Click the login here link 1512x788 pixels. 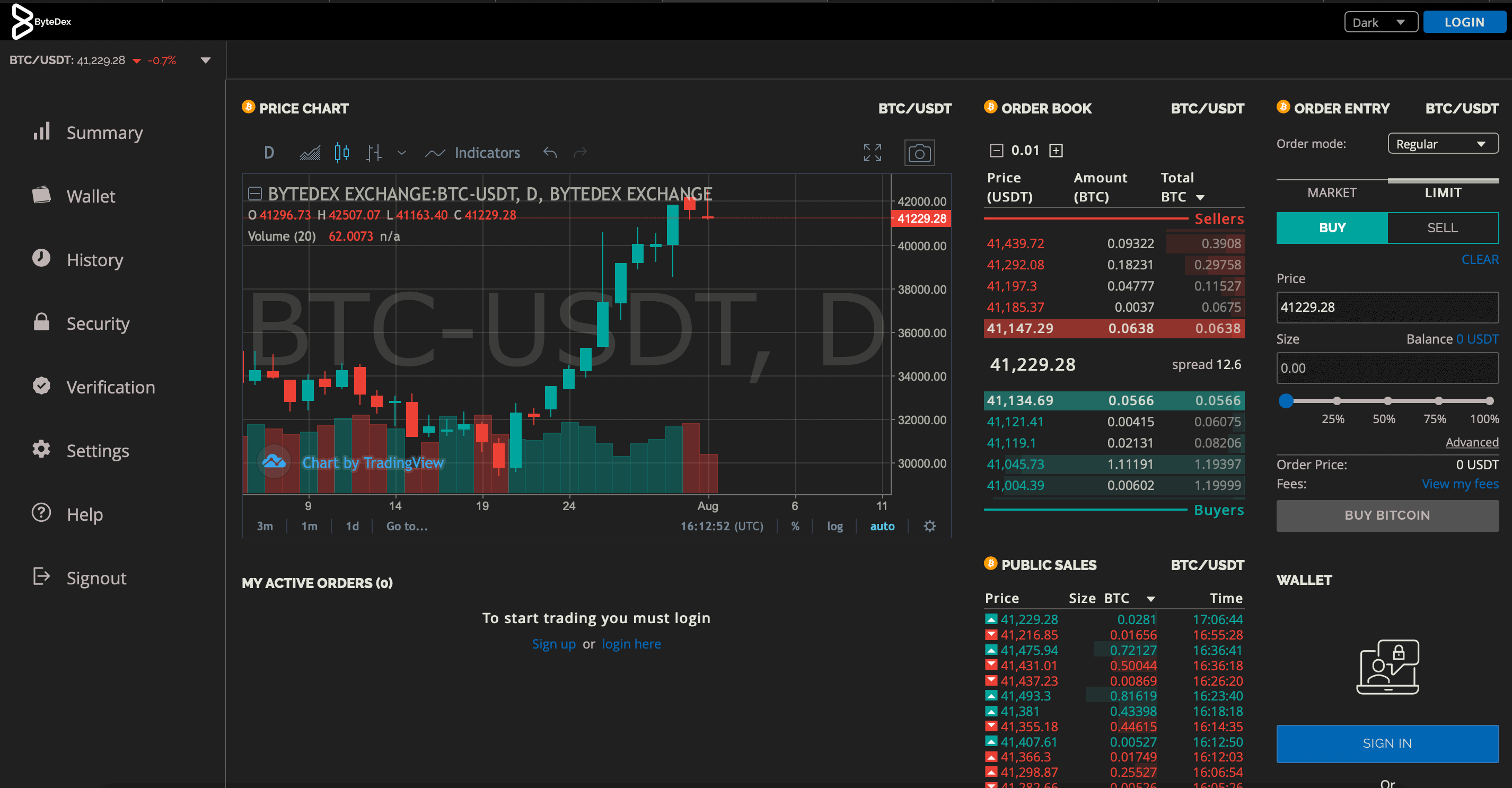pyautogui.click(x=631, y=644)
